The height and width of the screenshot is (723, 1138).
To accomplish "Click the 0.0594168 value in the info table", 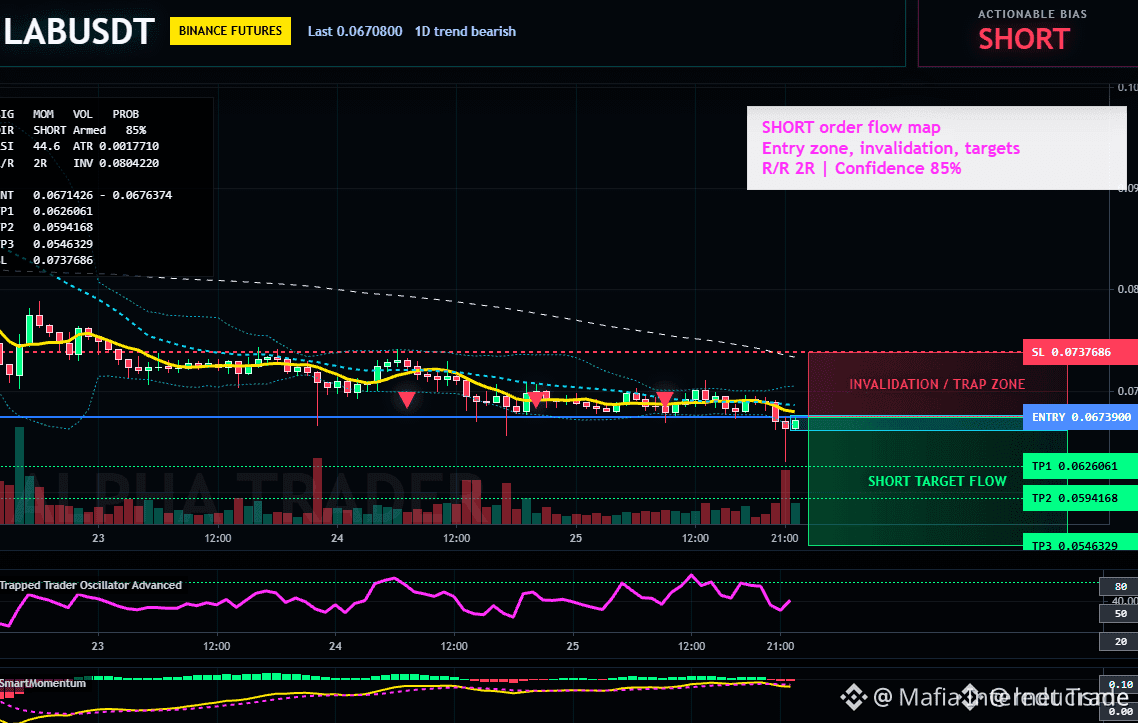I will click(x=63, y=227).
